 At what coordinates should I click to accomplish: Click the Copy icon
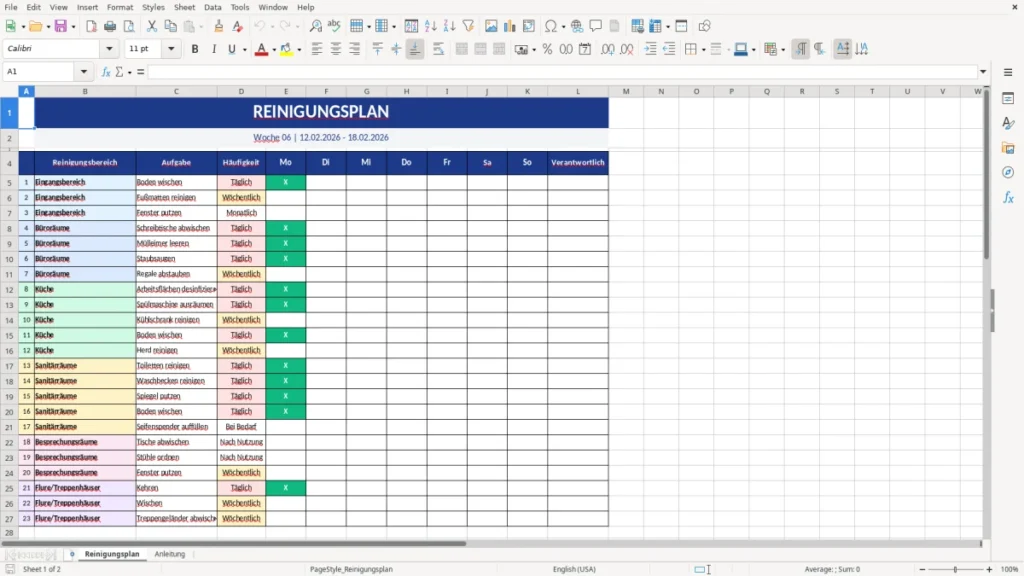click(170, 26)
